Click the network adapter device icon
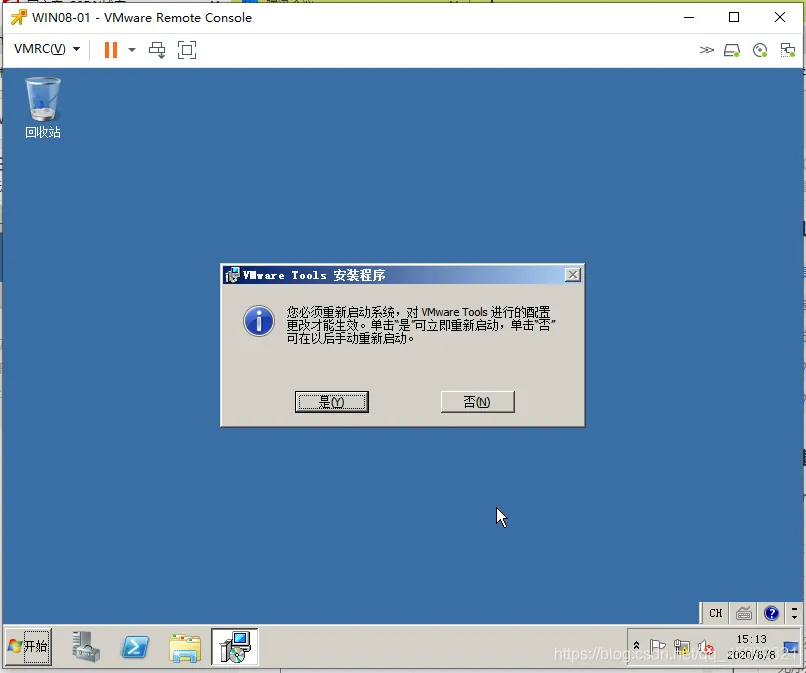The height and width of the screenshot is (673, 806). 787,50
